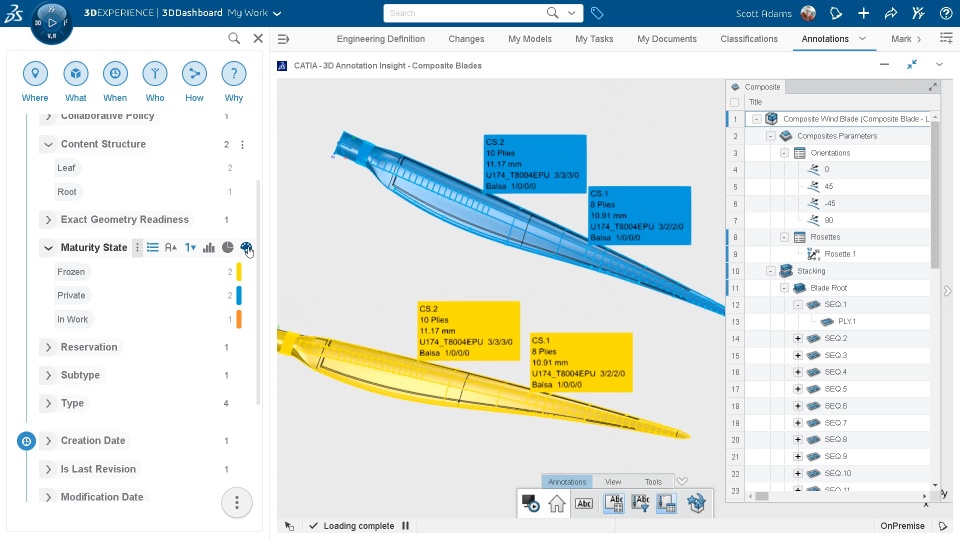This screenshot has height=540, width=960.
Task: Switch Maturity State to list view
Action: [152, 247]
